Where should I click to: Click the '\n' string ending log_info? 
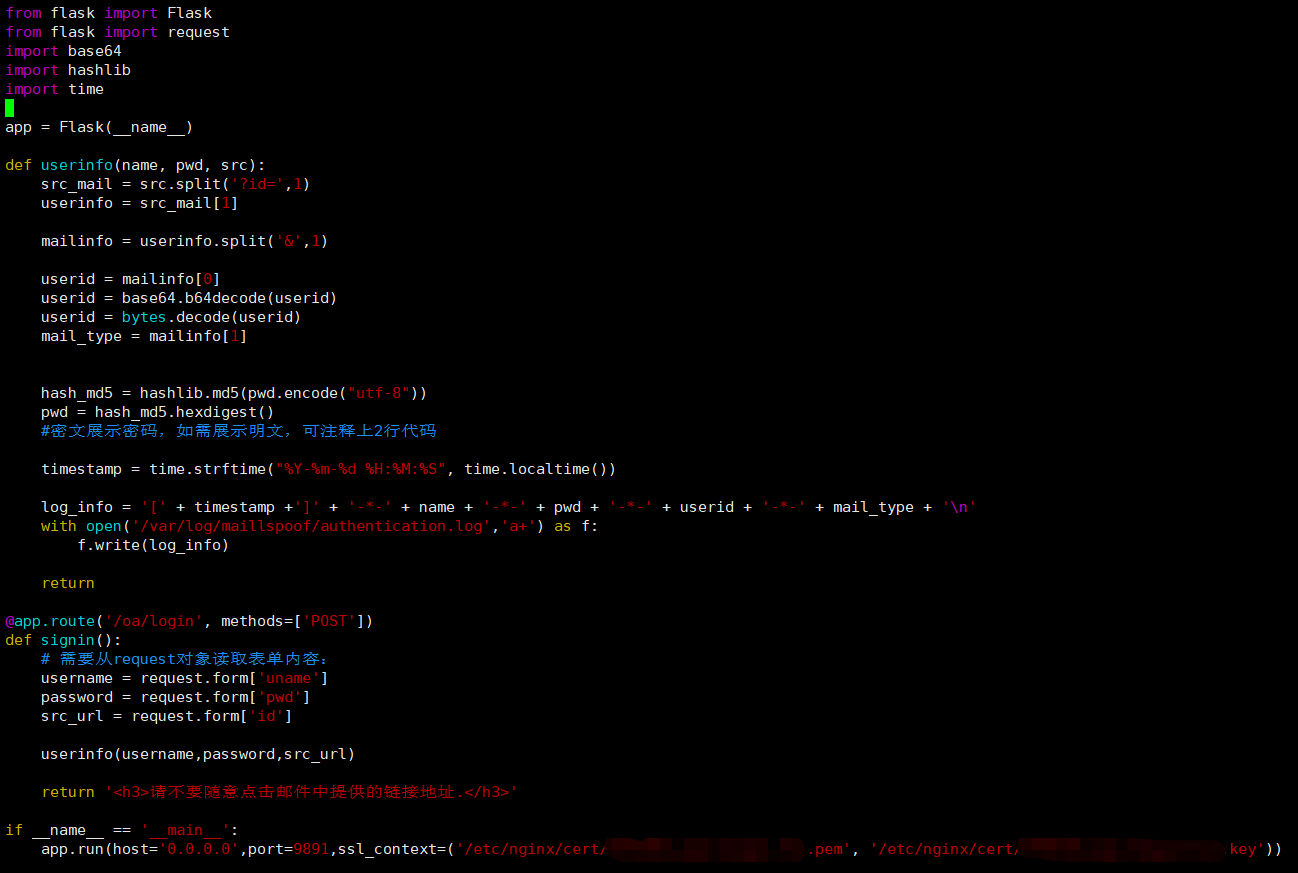[959, 507]
